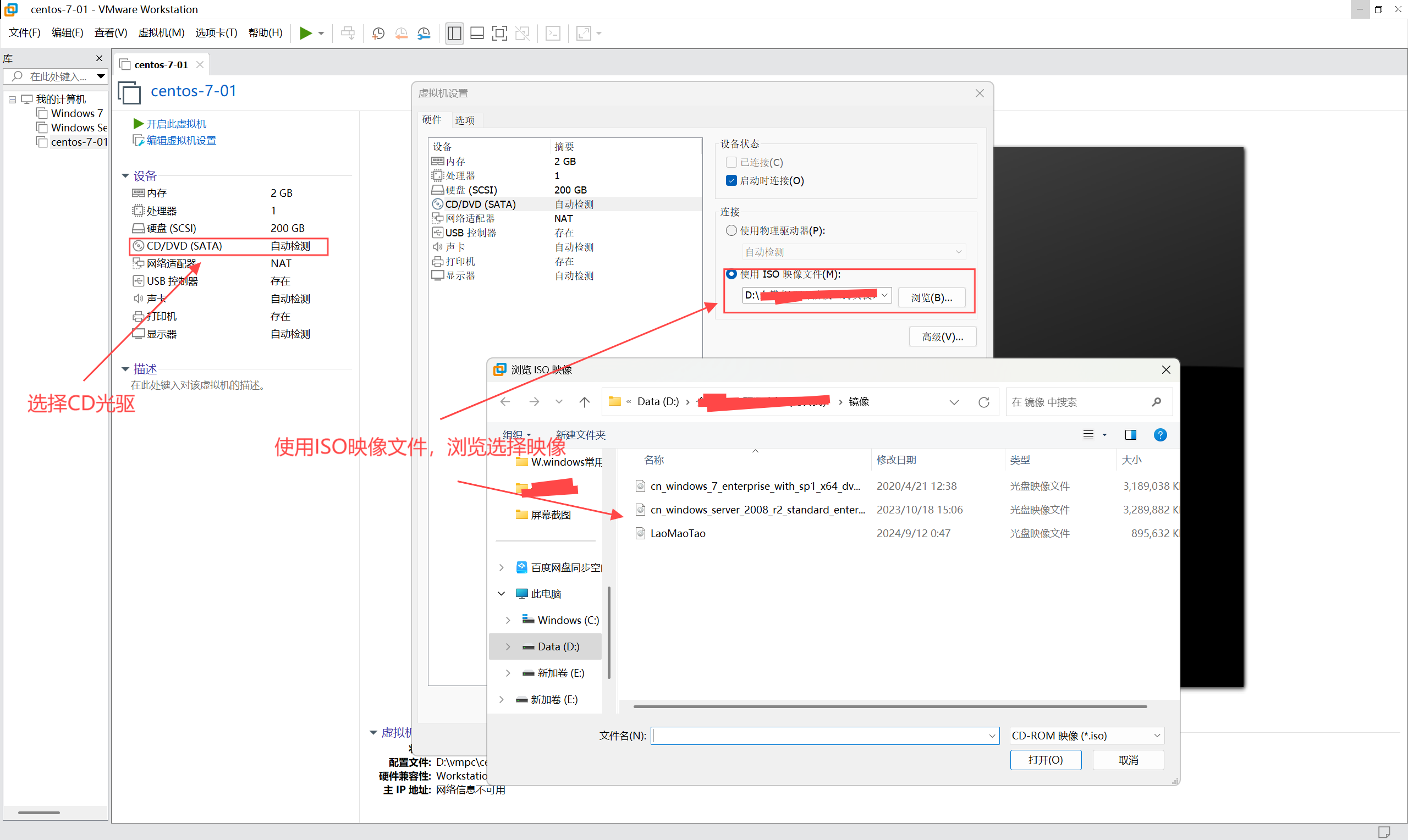
Task: Open the snapshot manager icon
Action: pyautogui.click(x=424, y=34)
